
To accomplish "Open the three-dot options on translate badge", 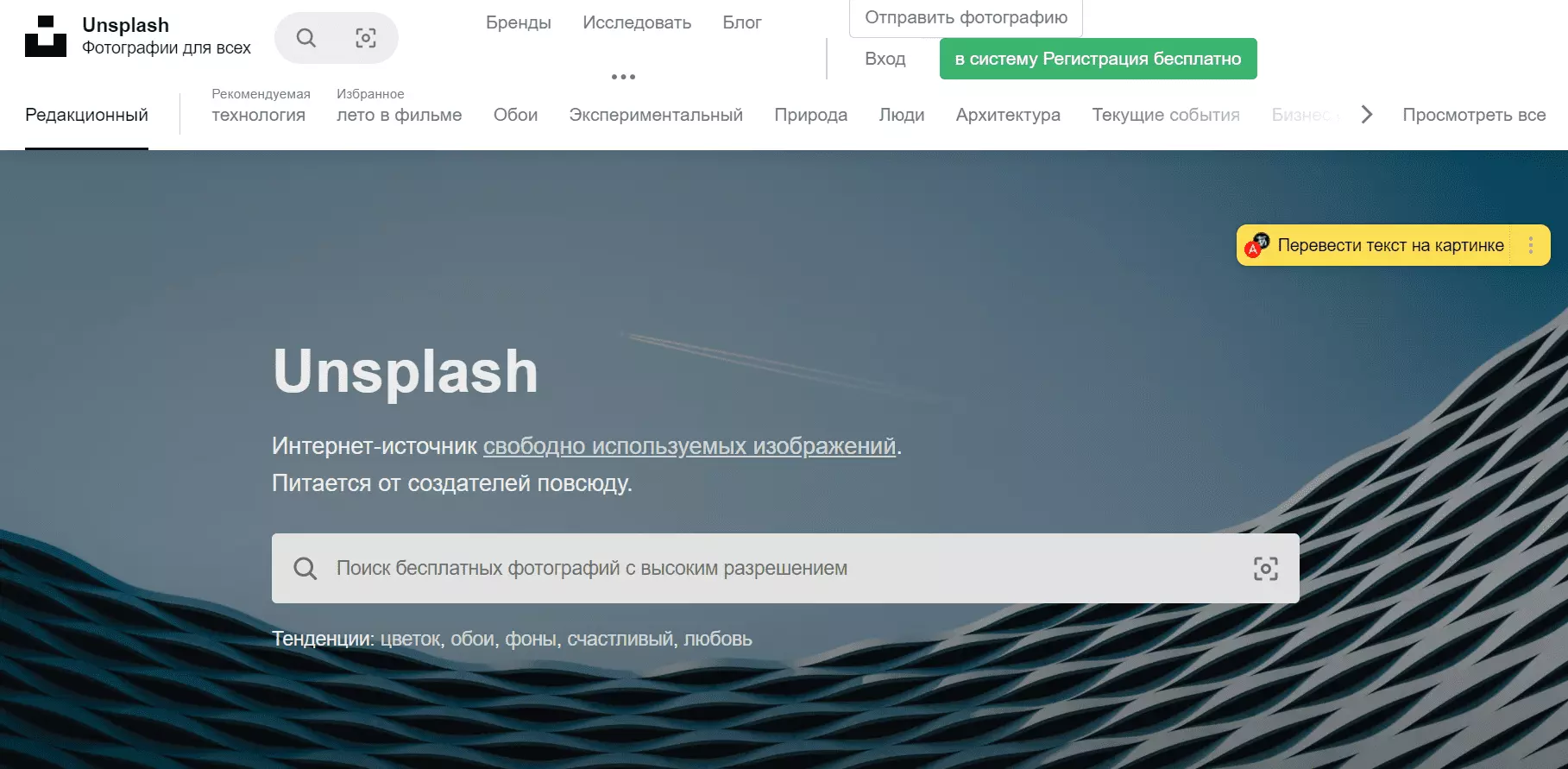I will point(1531,246).
